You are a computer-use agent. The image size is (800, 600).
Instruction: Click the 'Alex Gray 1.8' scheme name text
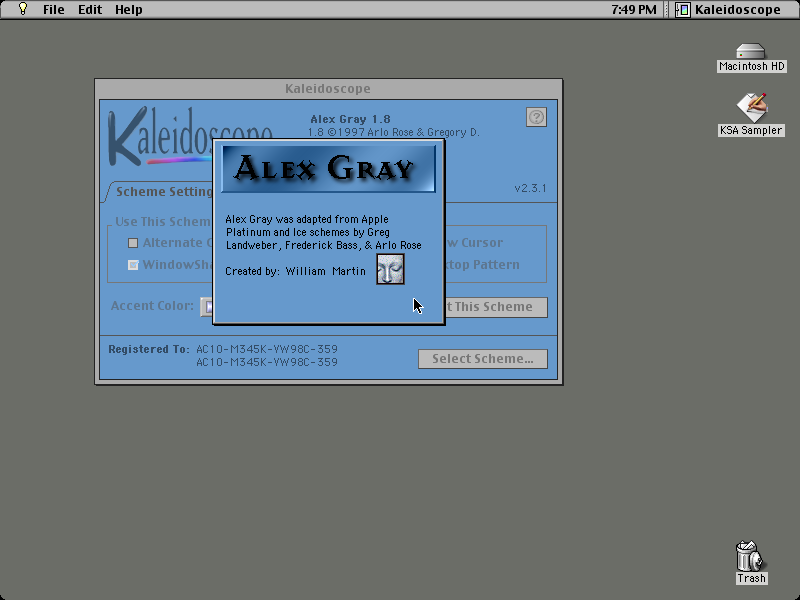[351, 119]
